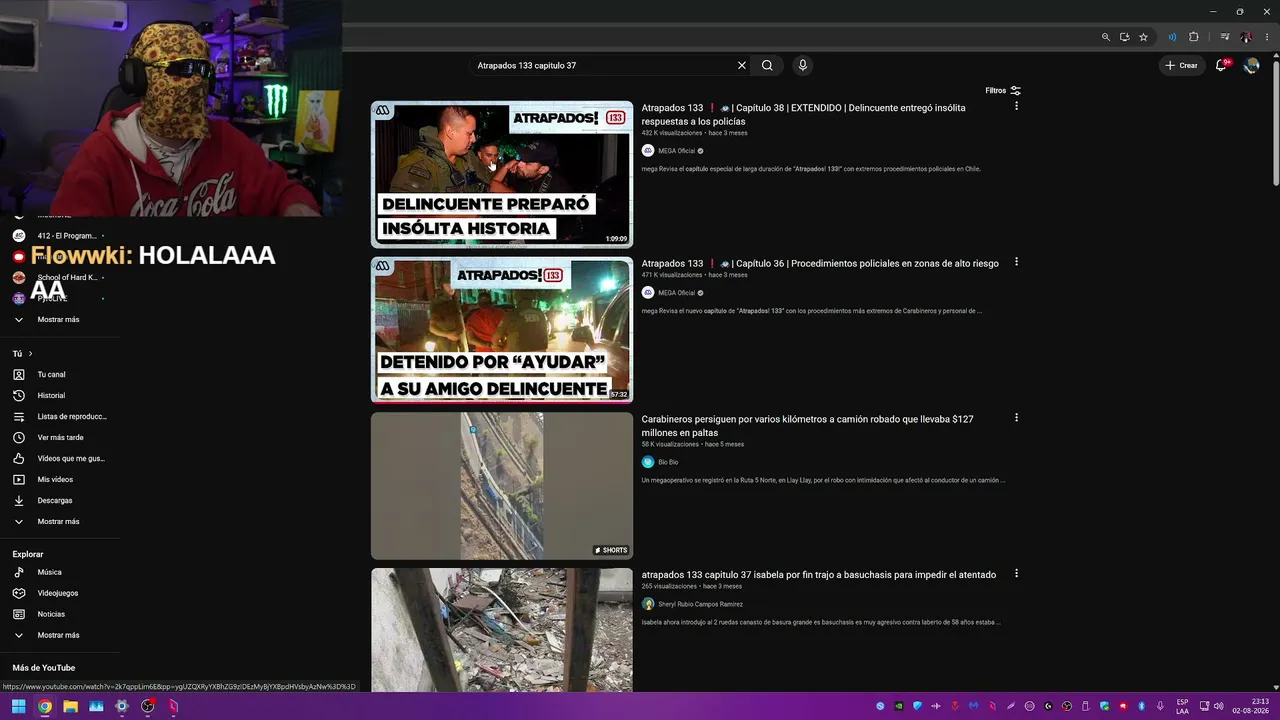Open File Explorer from the taskbar
The height and width of the screenshot is (720, 1280).
coord(70,706)
